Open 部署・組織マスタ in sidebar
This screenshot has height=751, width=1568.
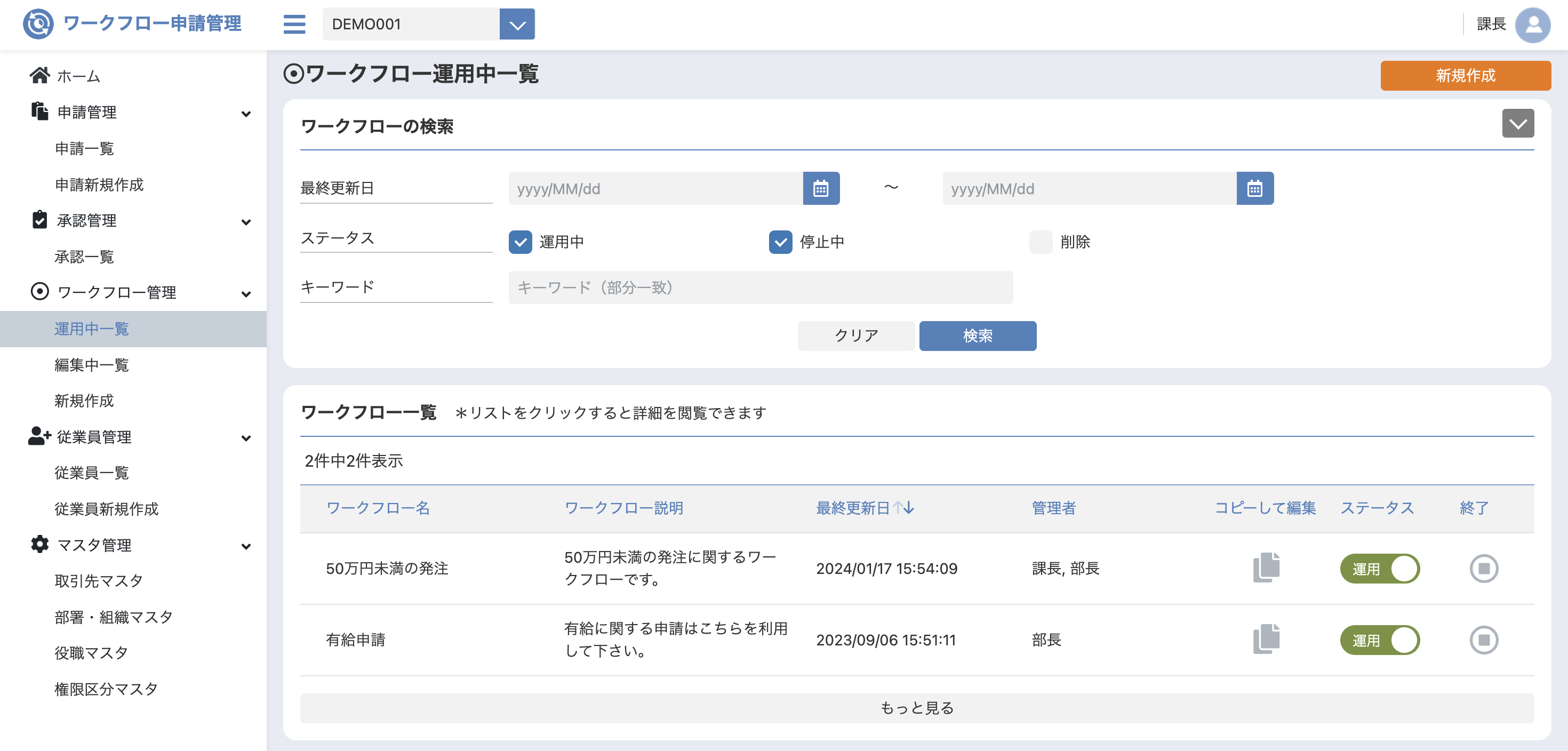click(x=114, y=617)
